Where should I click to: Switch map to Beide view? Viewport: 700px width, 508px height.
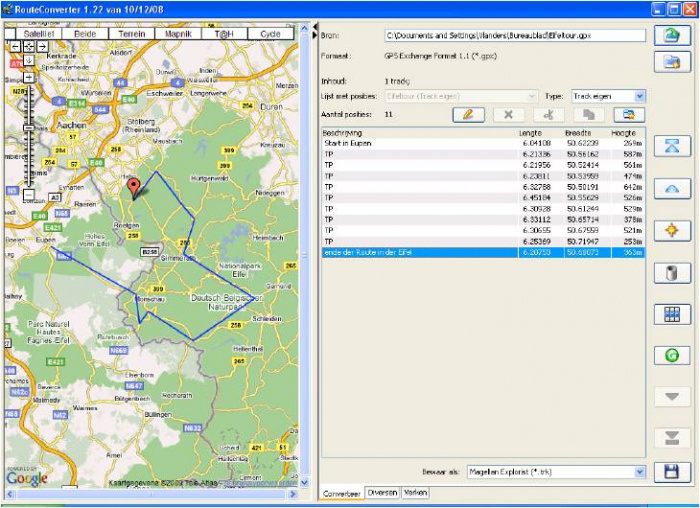point(85,33)
